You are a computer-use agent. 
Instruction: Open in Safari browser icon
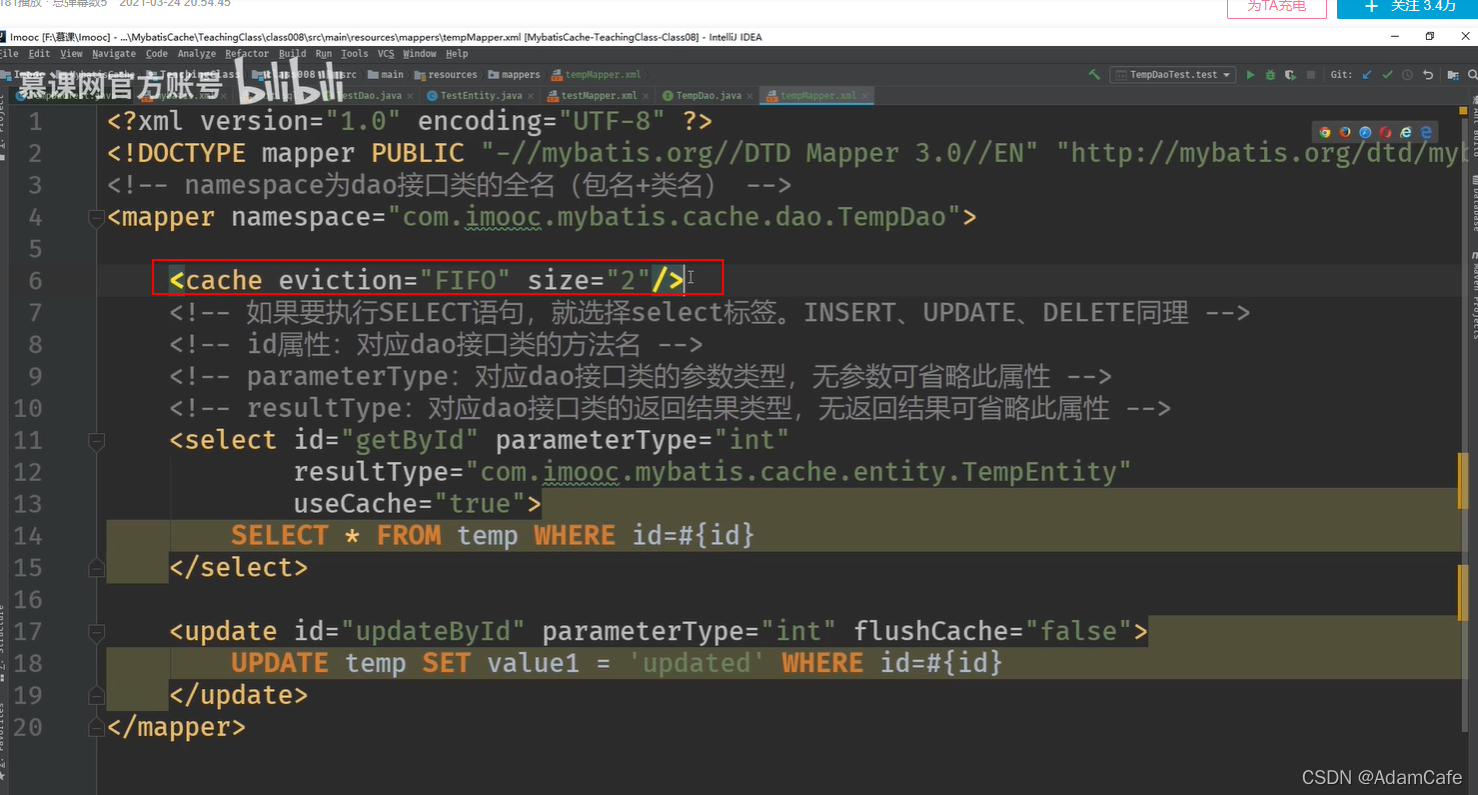point(1365,132)
